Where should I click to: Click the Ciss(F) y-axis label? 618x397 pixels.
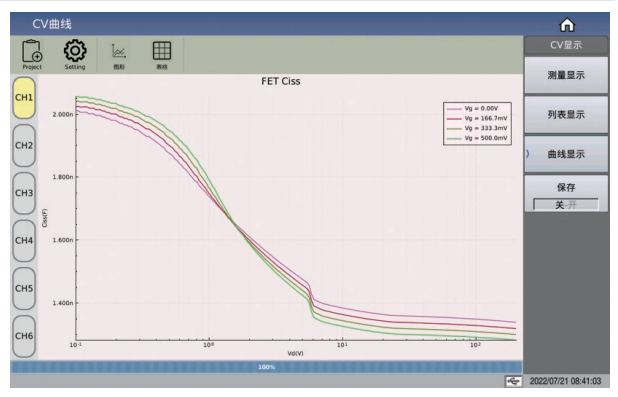pyautogui.click(x=45, y=218)
